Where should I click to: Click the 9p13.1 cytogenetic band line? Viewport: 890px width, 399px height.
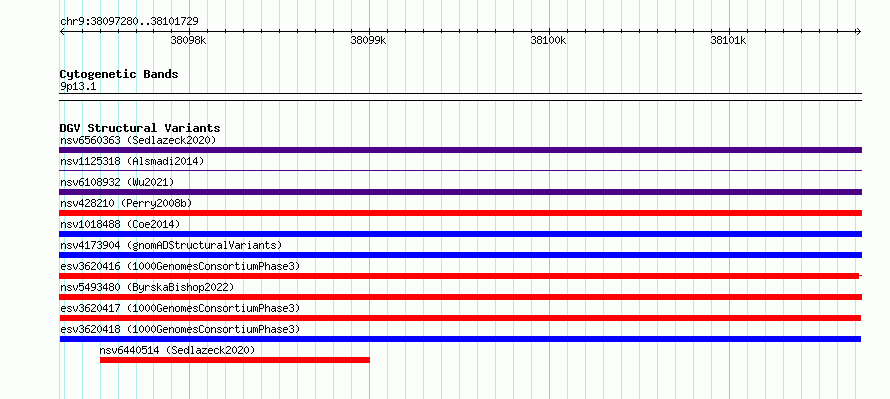[x=460, y=96]
